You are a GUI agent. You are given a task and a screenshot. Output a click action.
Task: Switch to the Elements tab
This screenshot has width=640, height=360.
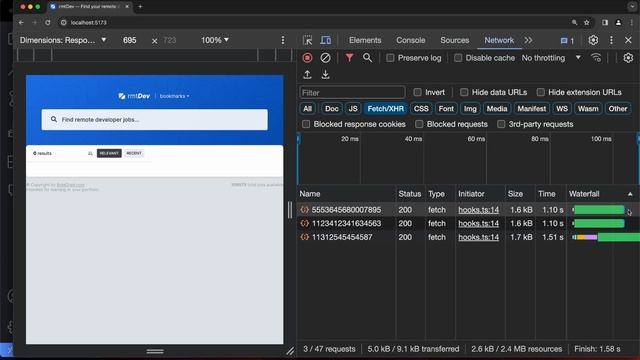tap(365, 40)
